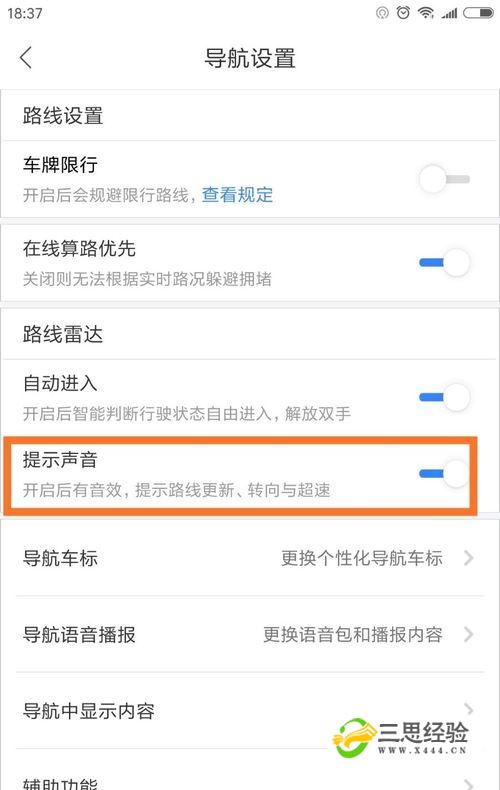Viewport: 500px width, 790px height.
Task: Tap the battery indicator icon
Action: [x=479, y=13]
